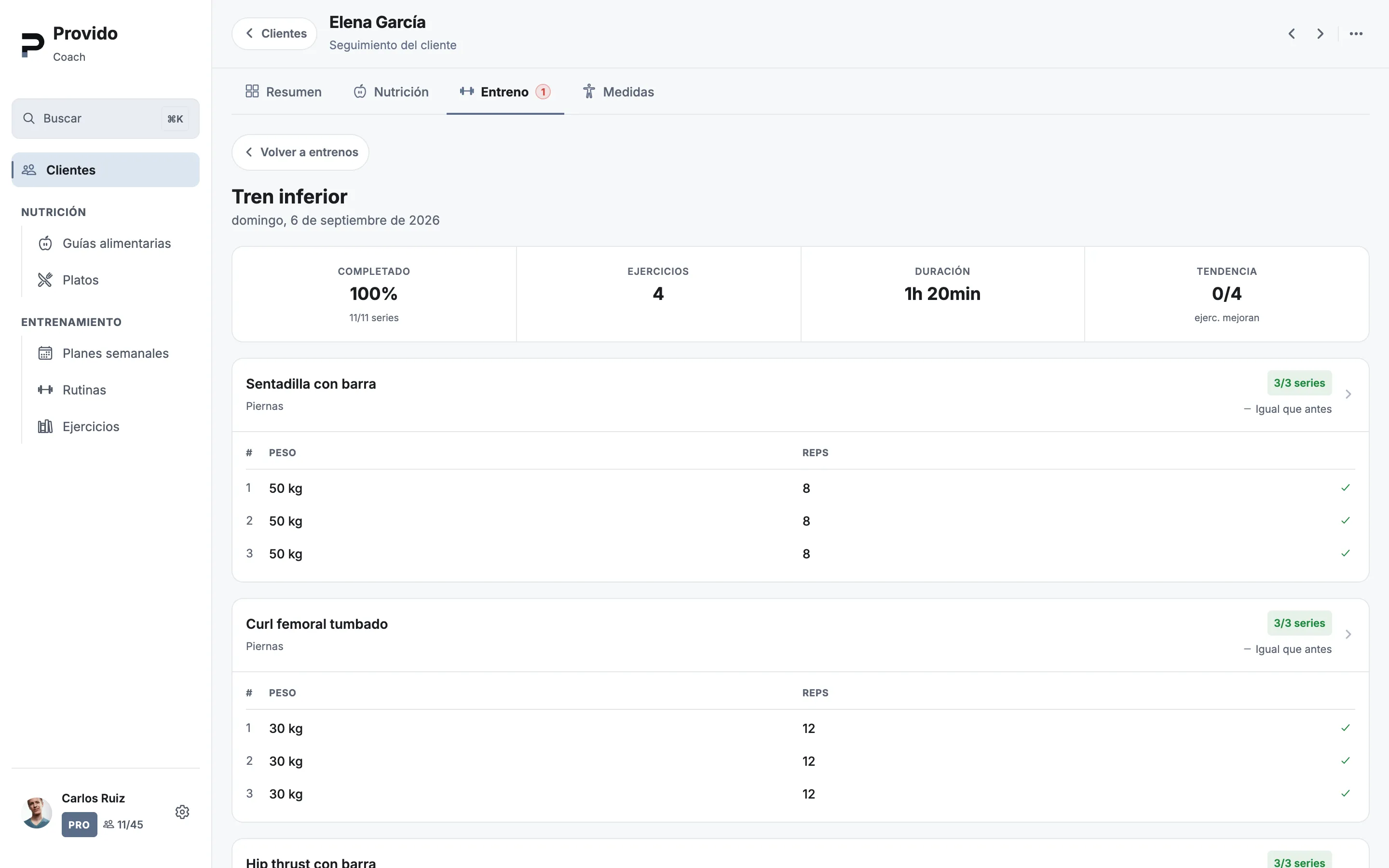Click the ⌘K shortcut hint
The height and width of the screenshot is (868, 1389).
(175, 119)
